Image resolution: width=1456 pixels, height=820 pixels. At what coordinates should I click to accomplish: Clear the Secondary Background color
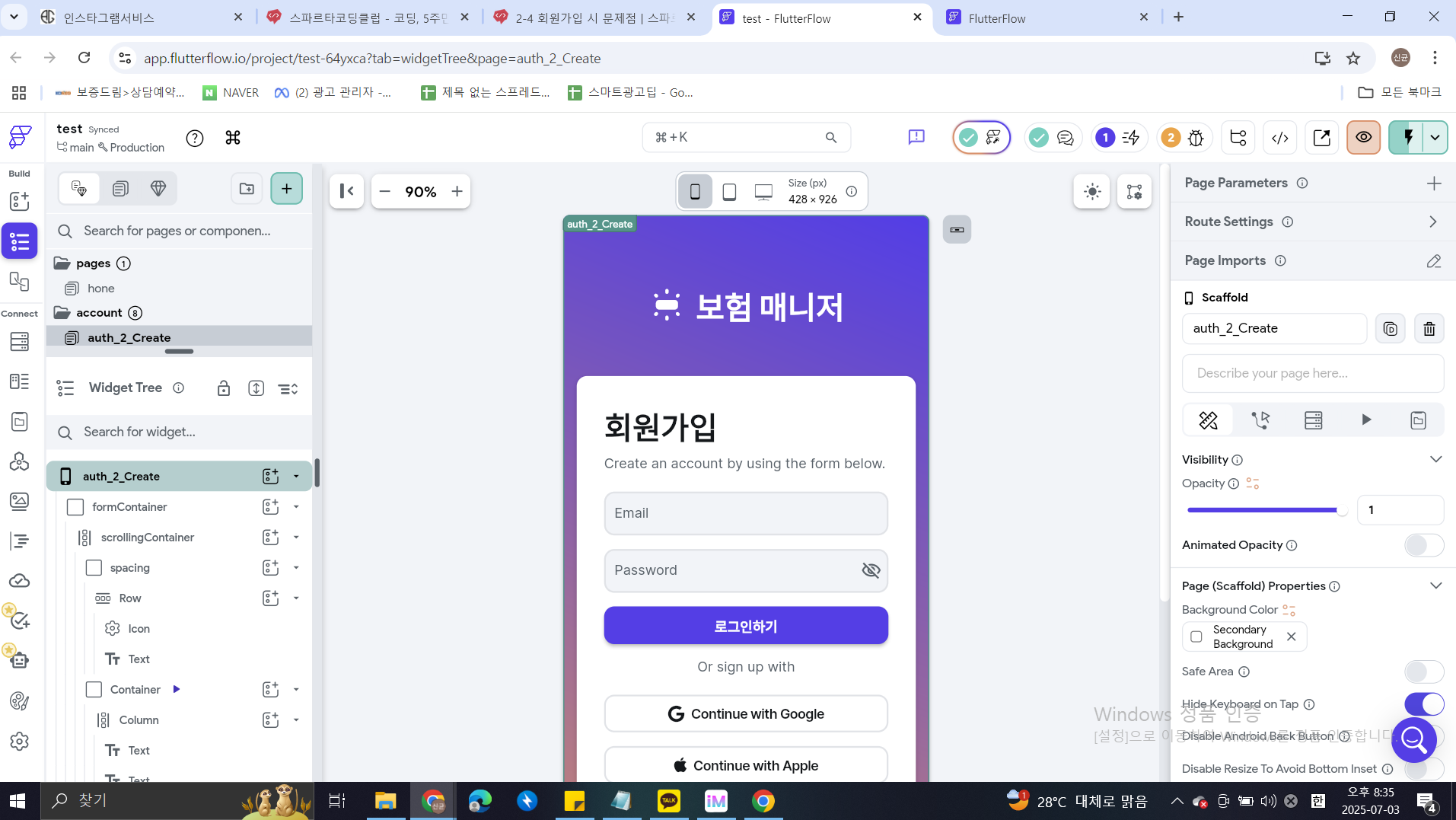1291,637
